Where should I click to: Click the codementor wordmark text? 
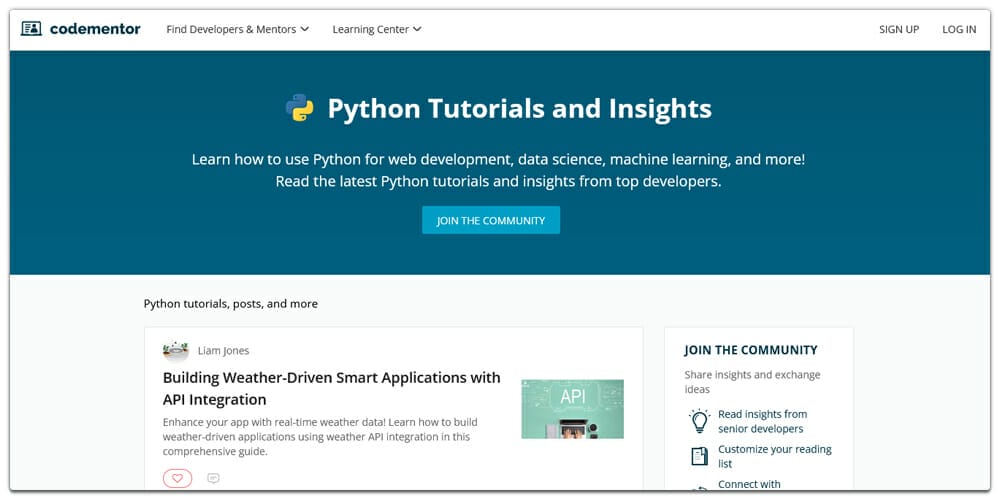tap(95, 29)
